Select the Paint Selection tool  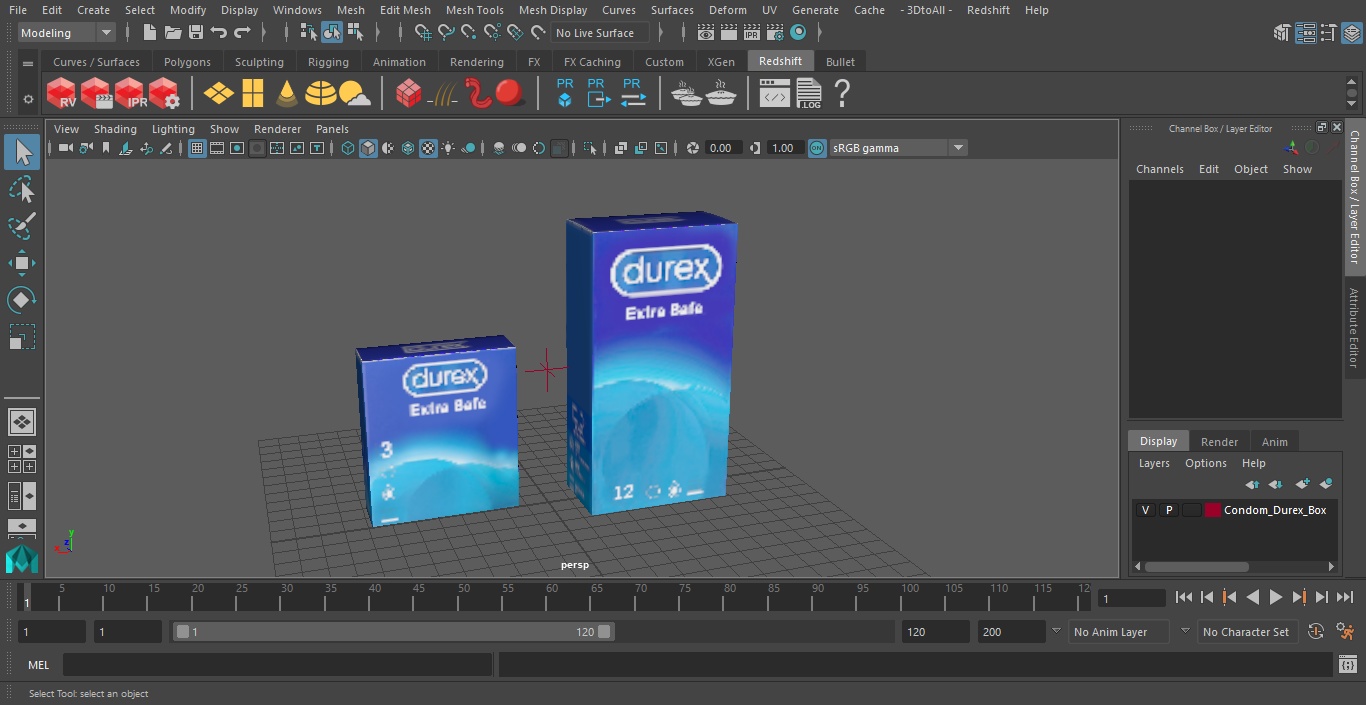pos(21,226)
